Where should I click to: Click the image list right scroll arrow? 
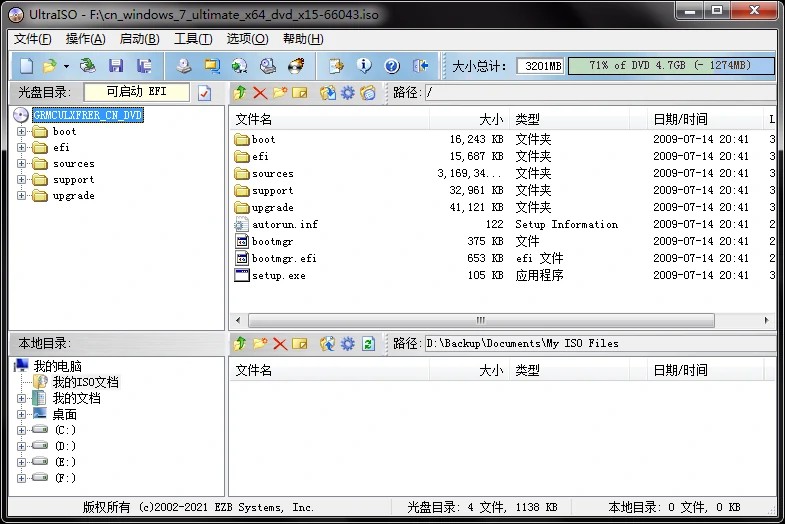(766, 320)
